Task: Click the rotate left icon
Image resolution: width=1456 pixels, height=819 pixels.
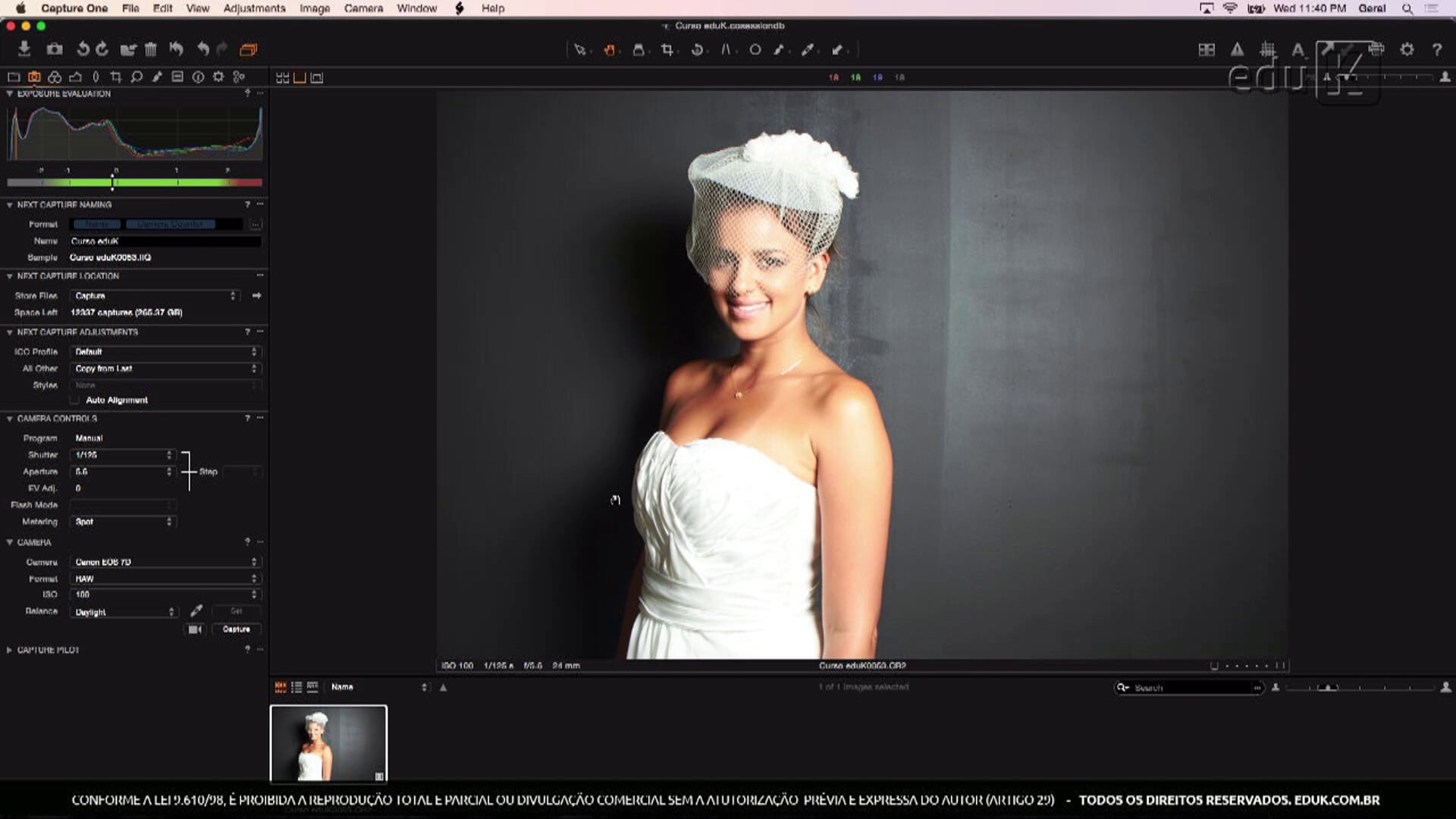Action: pyautogui.click(x=83, y=50)
